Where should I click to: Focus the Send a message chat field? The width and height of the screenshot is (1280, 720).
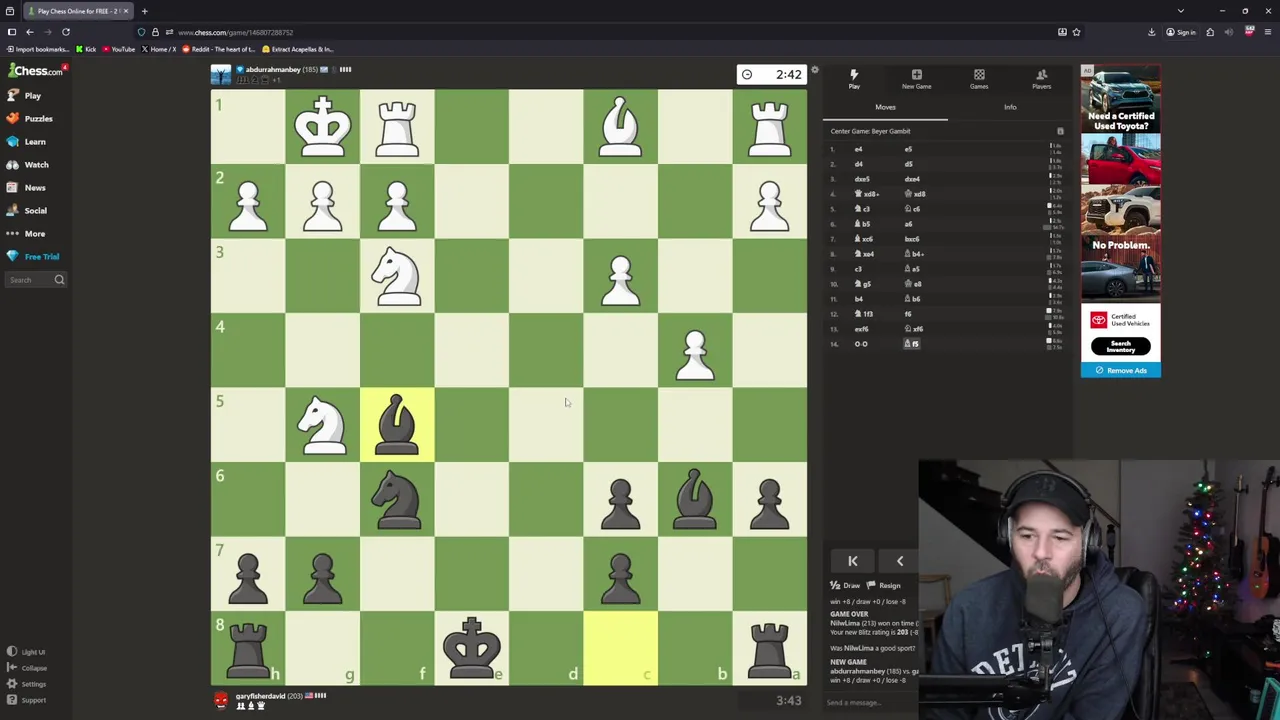pos(870,702)
